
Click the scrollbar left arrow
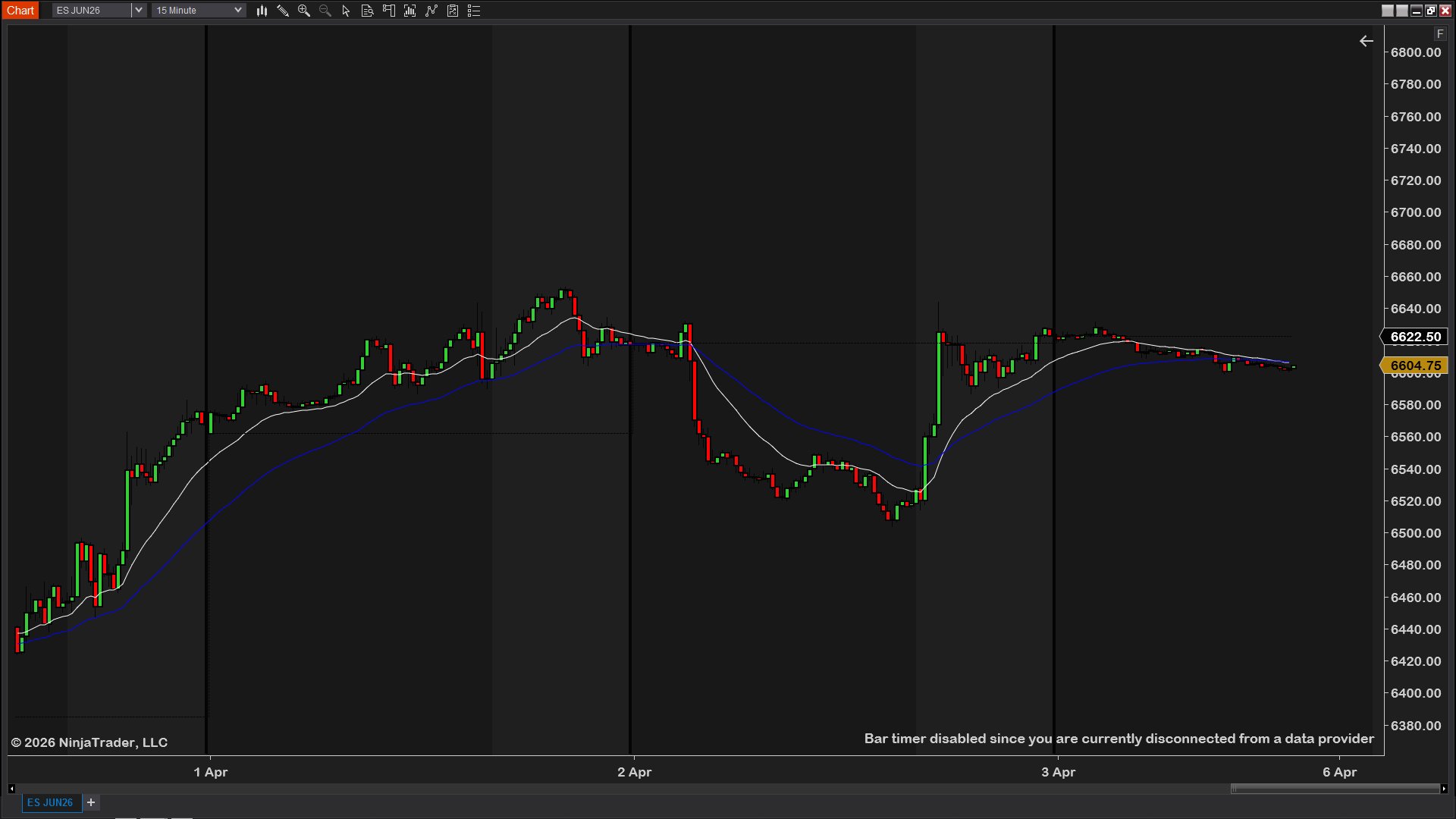(11, 789)
